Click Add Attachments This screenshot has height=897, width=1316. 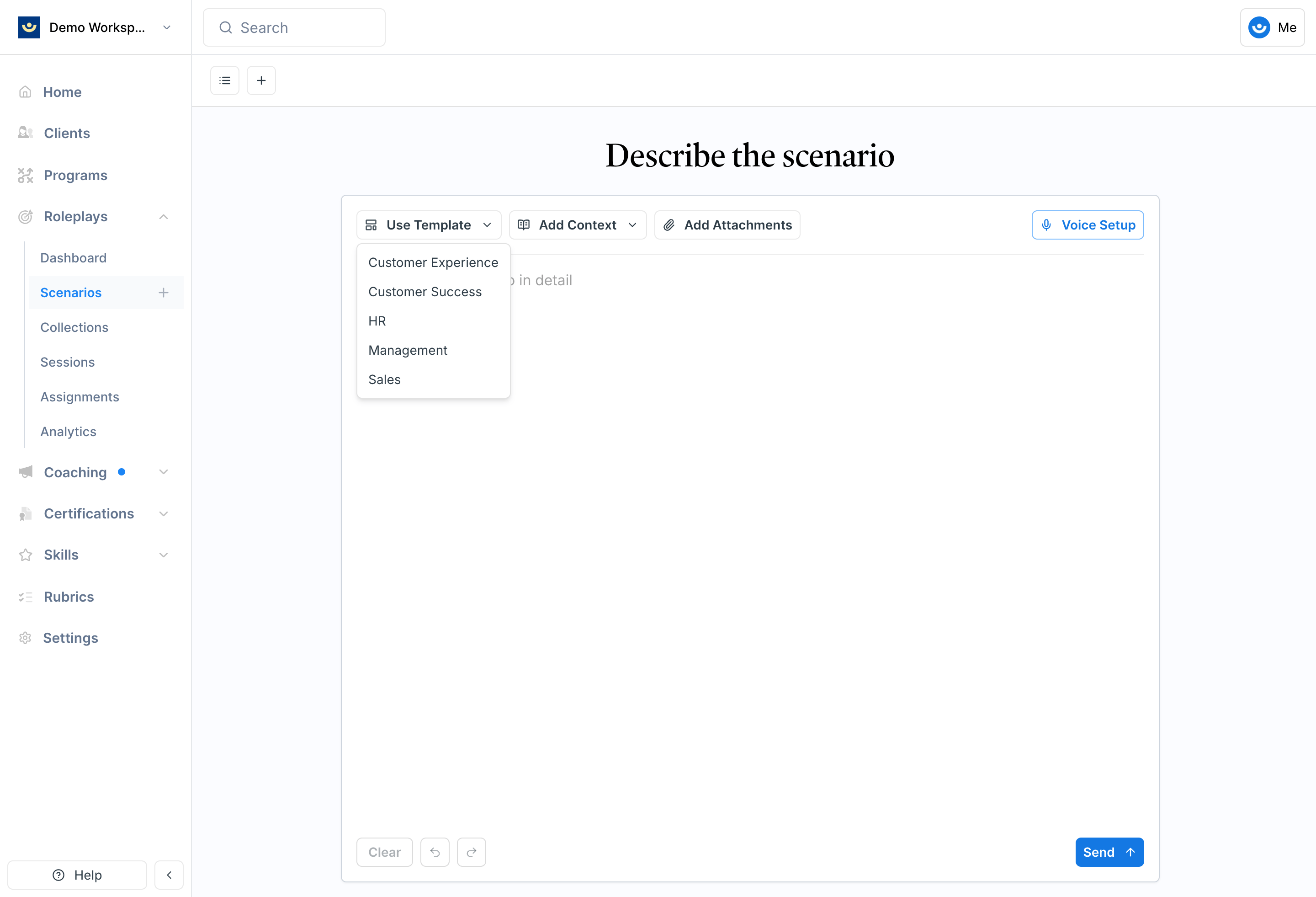[x=727, y=225]
